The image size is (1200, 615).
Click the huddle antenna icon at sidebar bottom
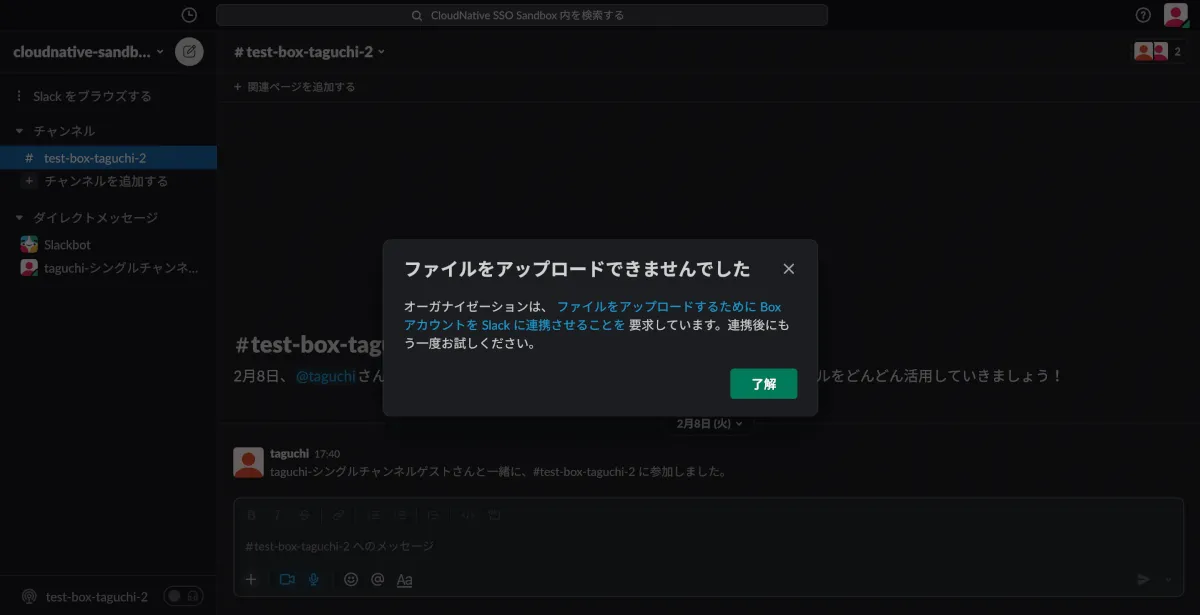(x=29, y=596)
